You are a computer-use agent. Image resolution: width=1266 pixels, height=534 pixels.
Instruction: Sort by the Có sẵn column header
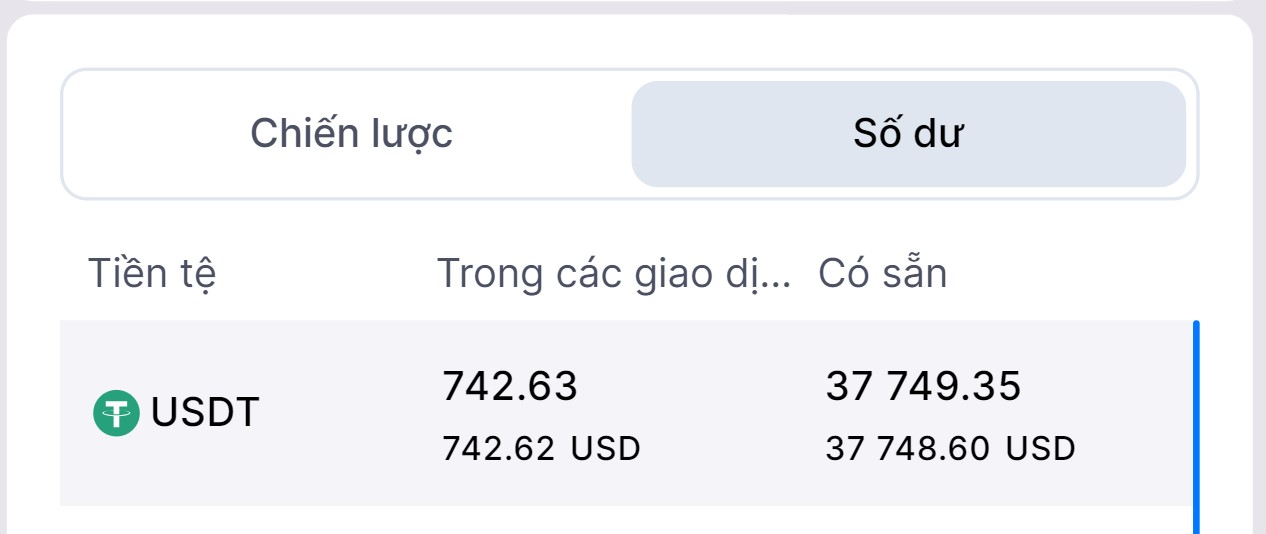click(x=882, y=273)
